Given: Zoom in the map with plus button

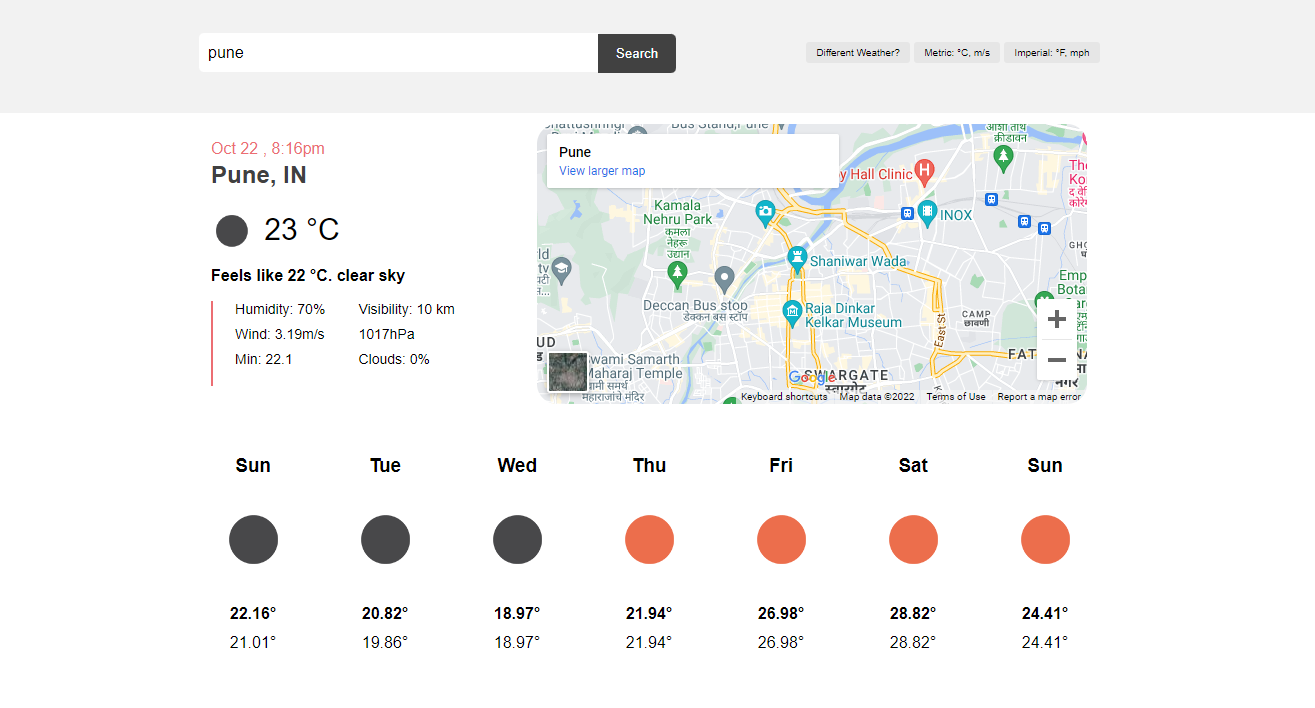Looking at the screenshot, I should [1056, 320].
